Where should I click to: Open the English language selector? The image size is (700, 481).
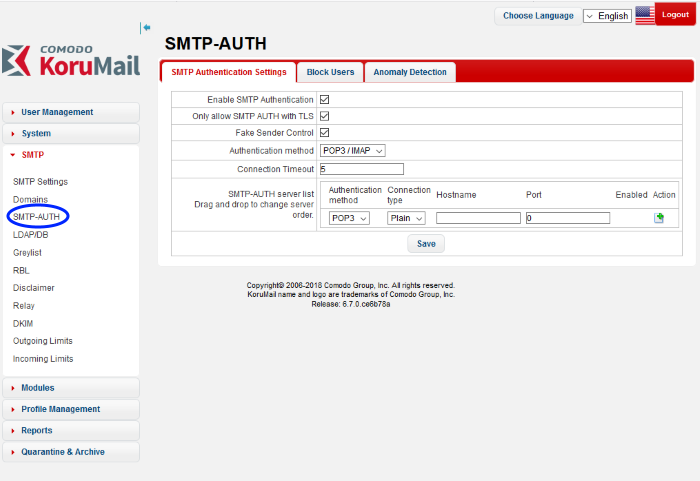click(x=607, y=16)
